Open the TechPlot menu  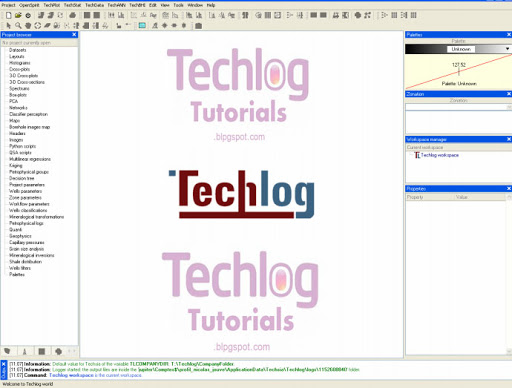point(52,5)
